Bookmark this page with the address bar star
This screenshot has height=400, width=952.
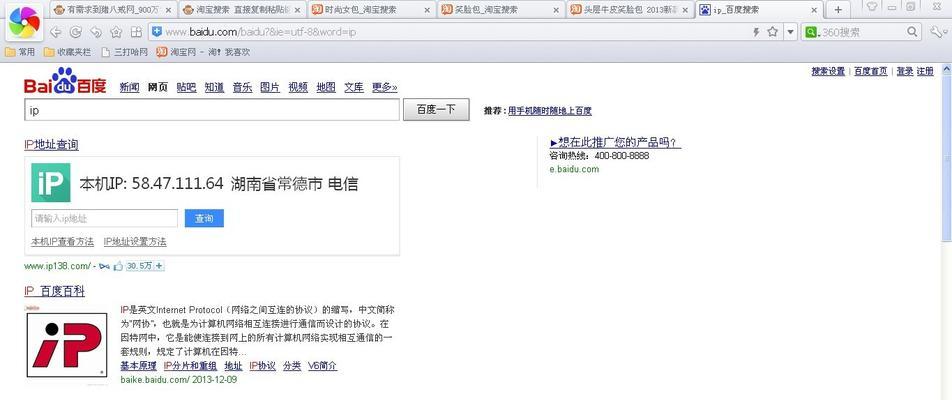772,32
